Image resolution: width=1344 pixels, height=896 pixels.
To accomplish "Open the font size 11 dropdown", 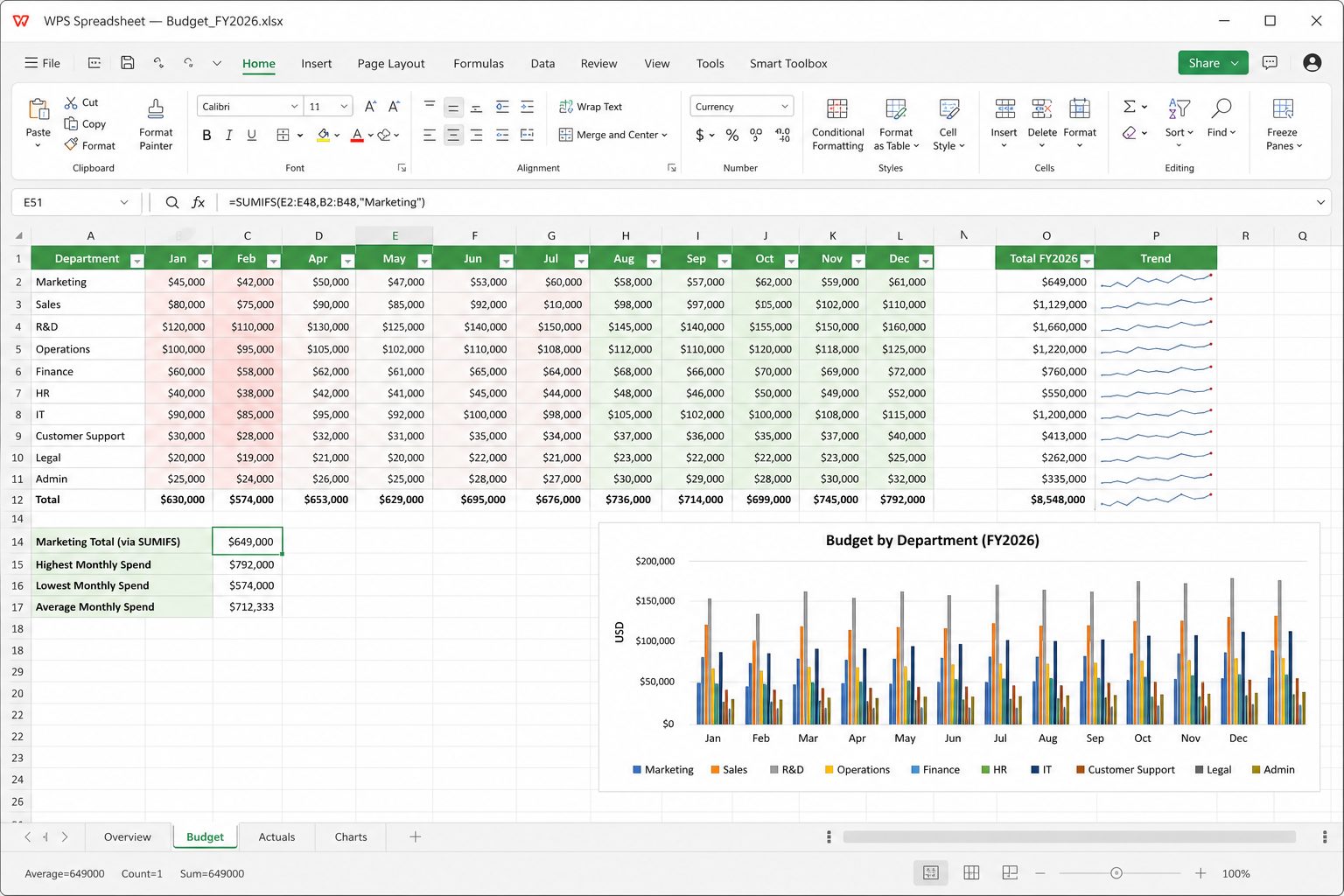I will coord(344,107).
